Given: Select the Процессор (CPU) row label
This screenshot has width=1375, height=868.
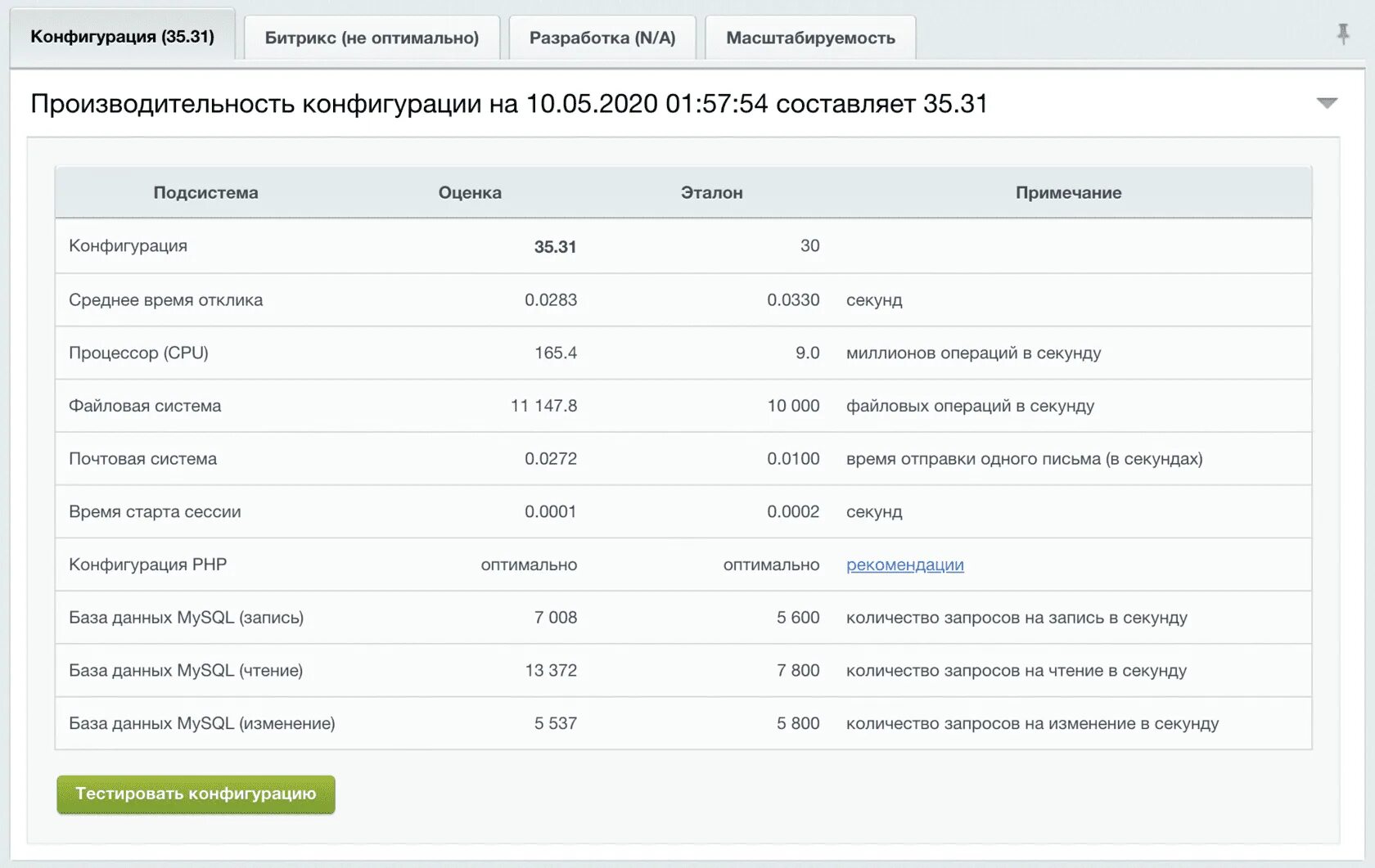Looking at the screenshot, I should (x=138, y=353).
